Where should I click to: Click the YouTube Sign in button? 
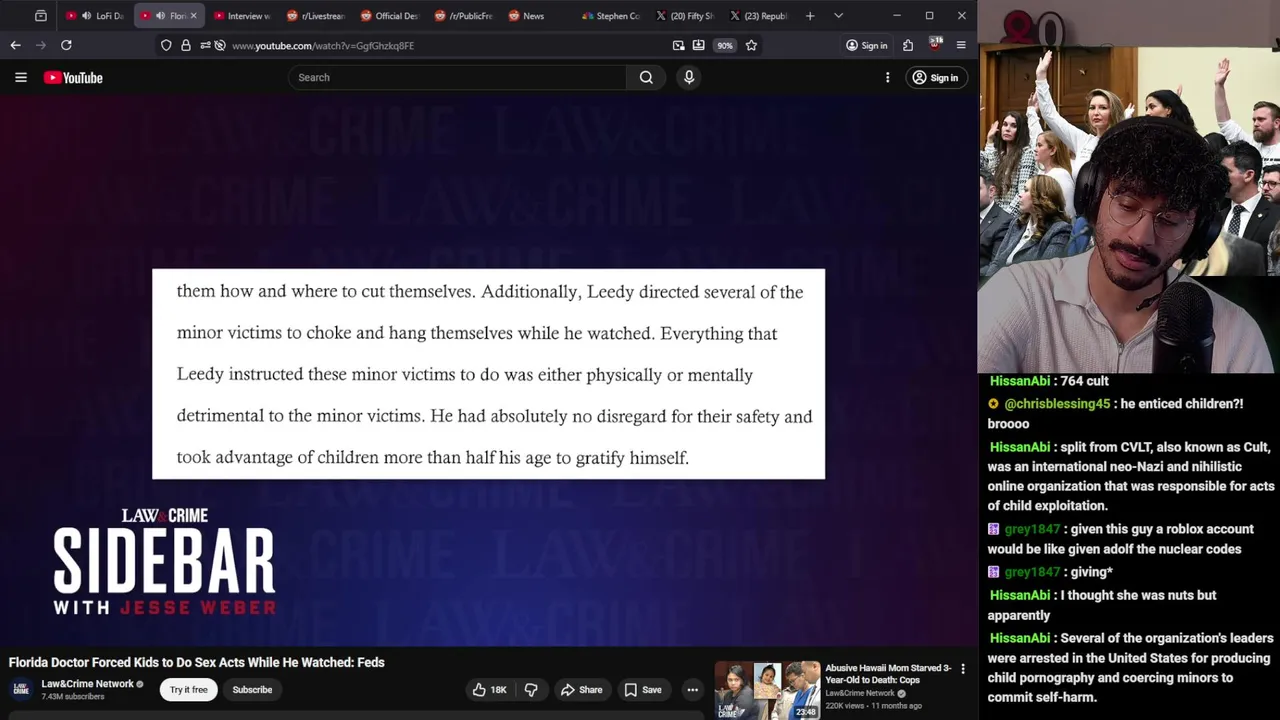pyautogui.click(x=935, y=77)
